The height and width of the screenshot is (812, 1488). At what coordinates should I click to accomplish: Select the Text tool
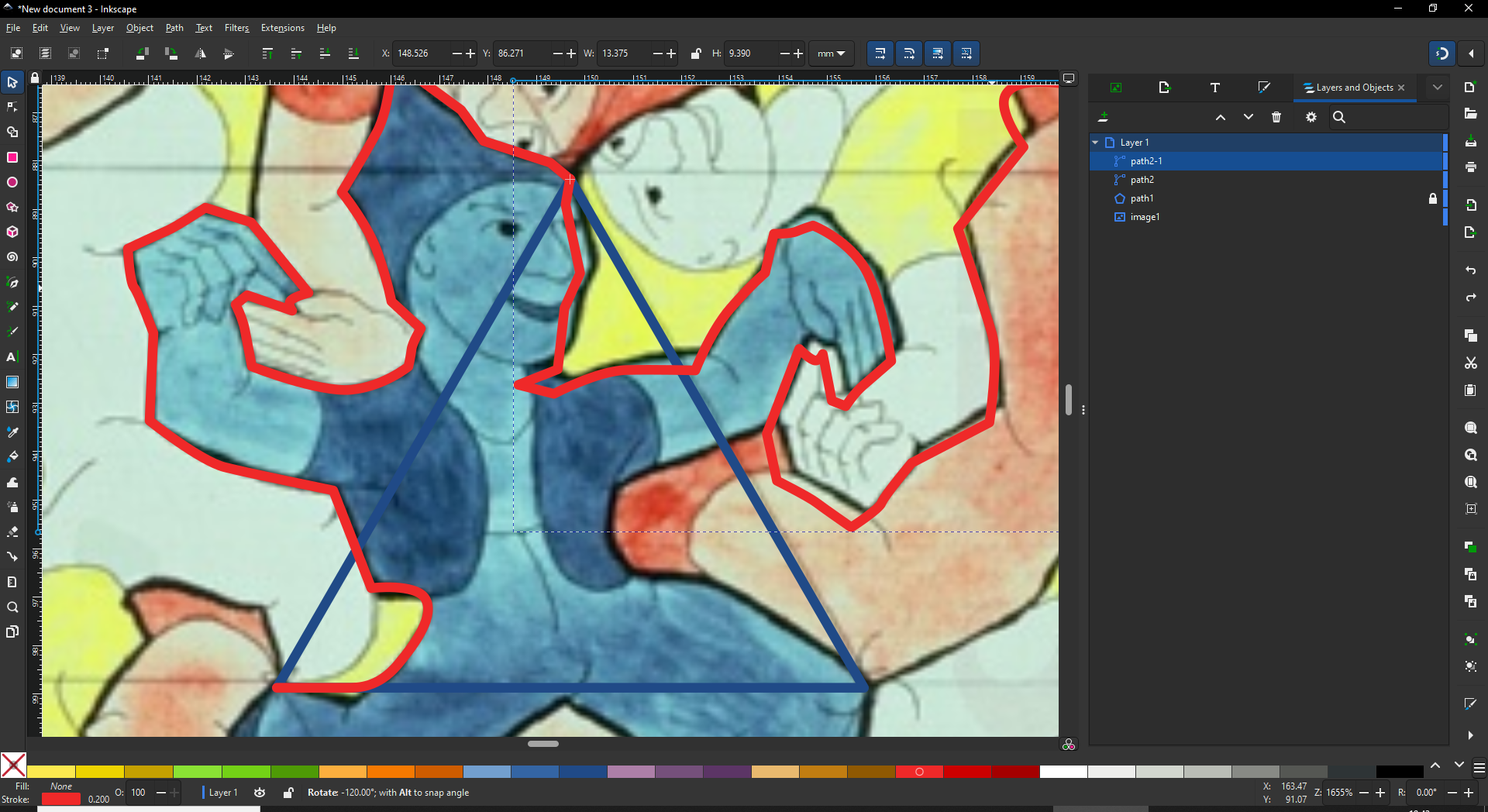12,357
